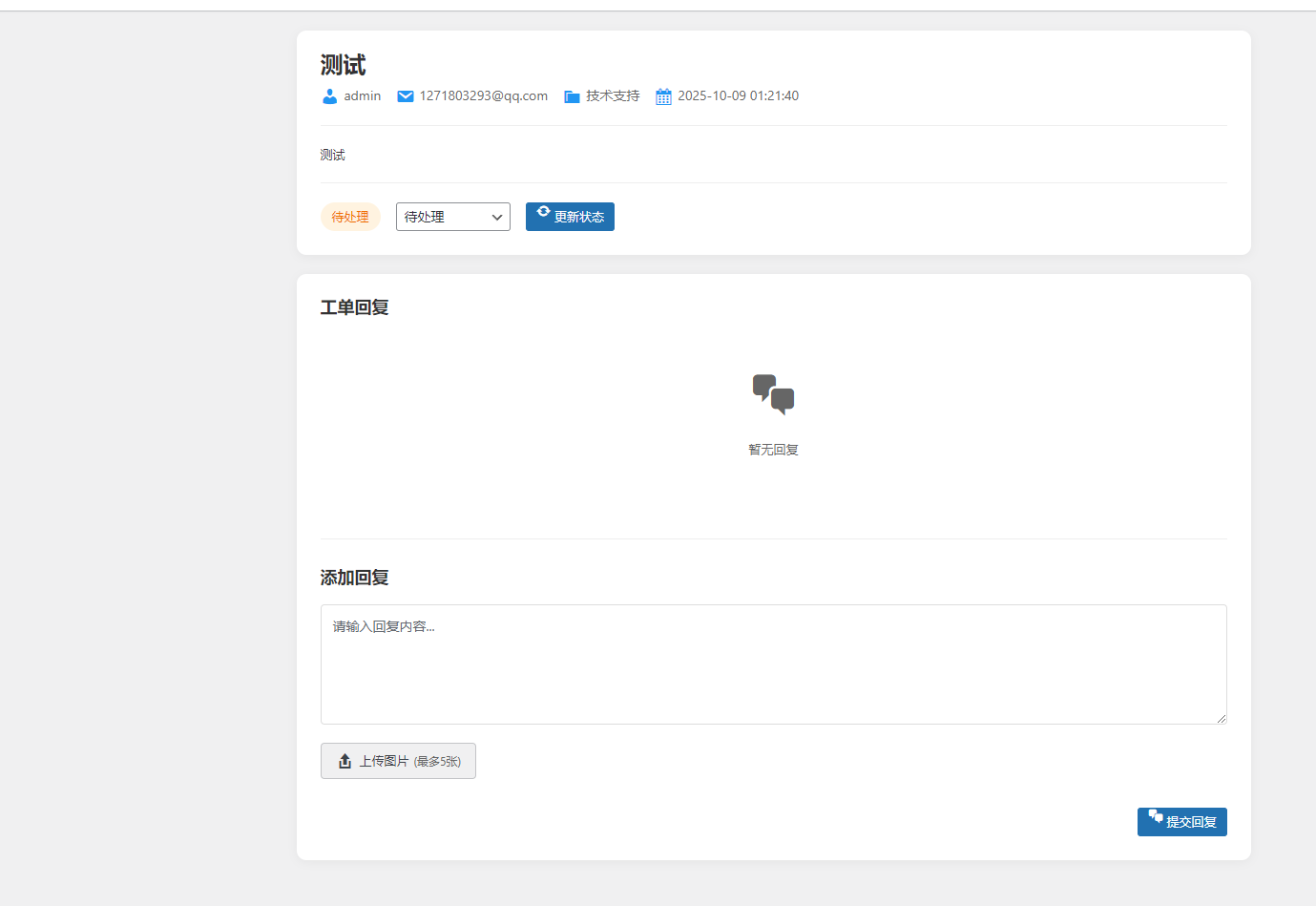Click the chat icon in 提交回复 button
The height and width of the screenshot is (906, 1316).
[1156, 816]
